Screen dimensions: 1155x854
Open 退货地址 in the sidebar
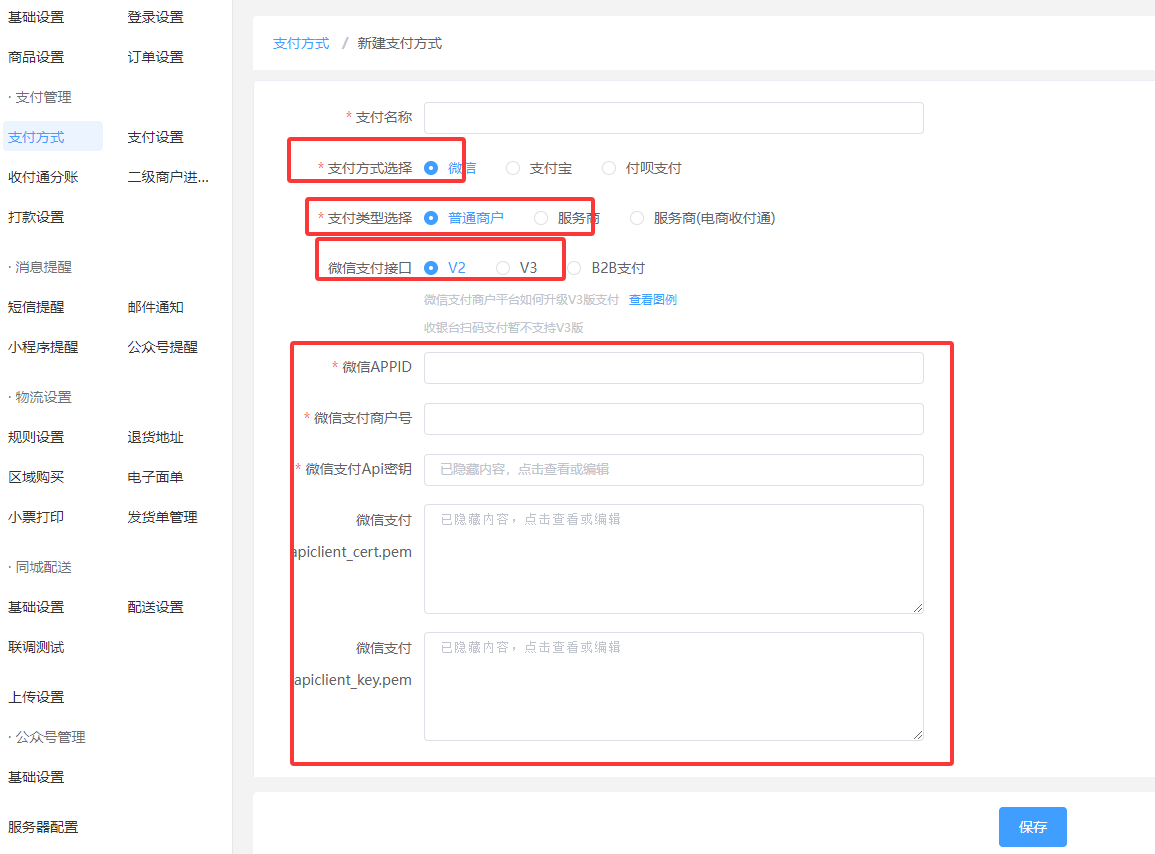(155, 437)
